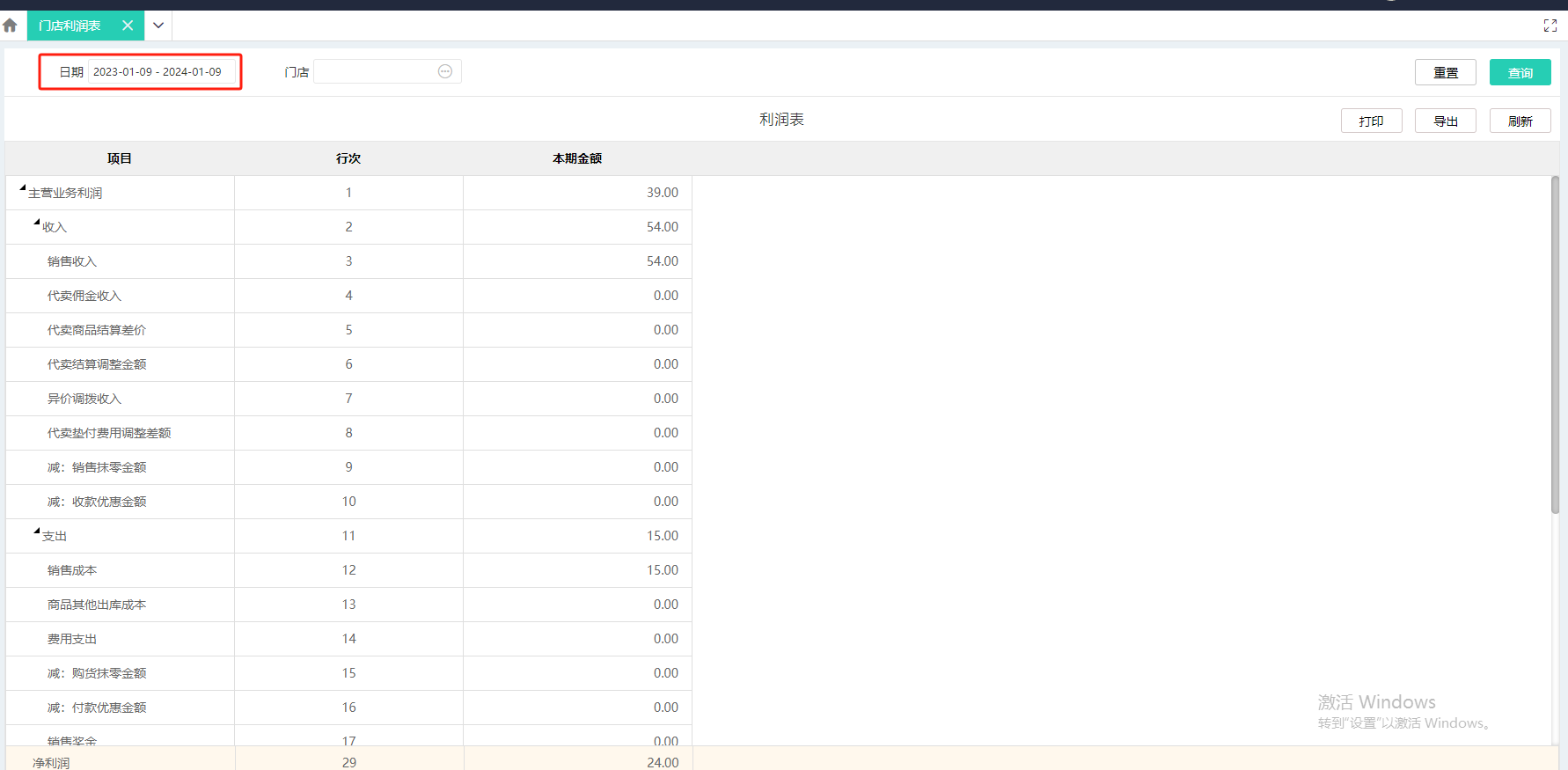
Task: Export the report with 导出
Action: [1446, 121]
